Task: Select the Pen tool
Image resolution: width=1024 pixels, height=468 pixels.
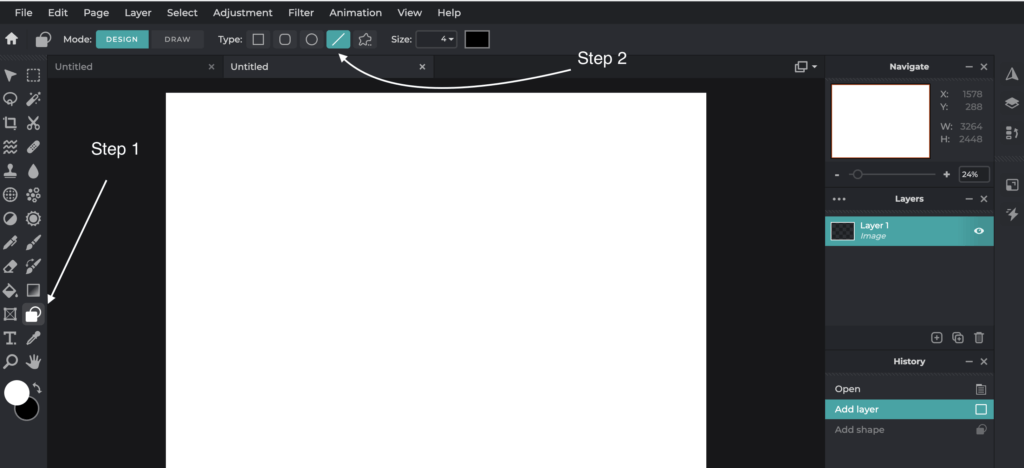Action: [x=10, y=243]
